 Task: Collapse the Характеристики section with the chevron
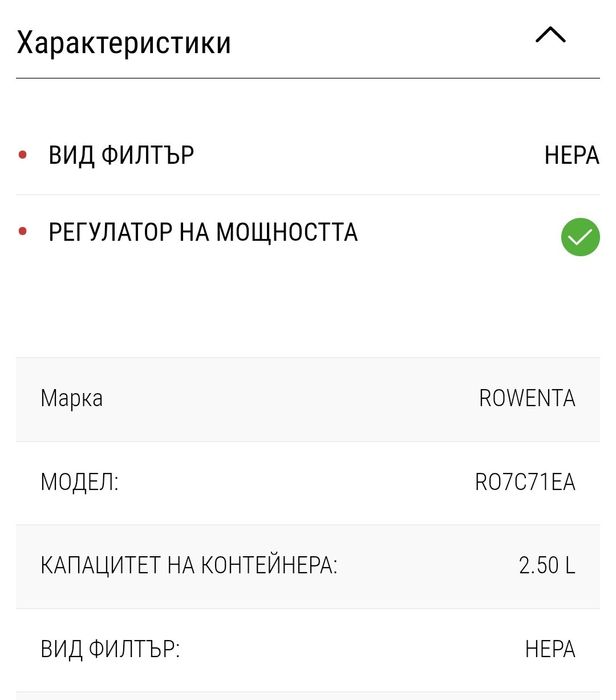[x=550, y=36]
